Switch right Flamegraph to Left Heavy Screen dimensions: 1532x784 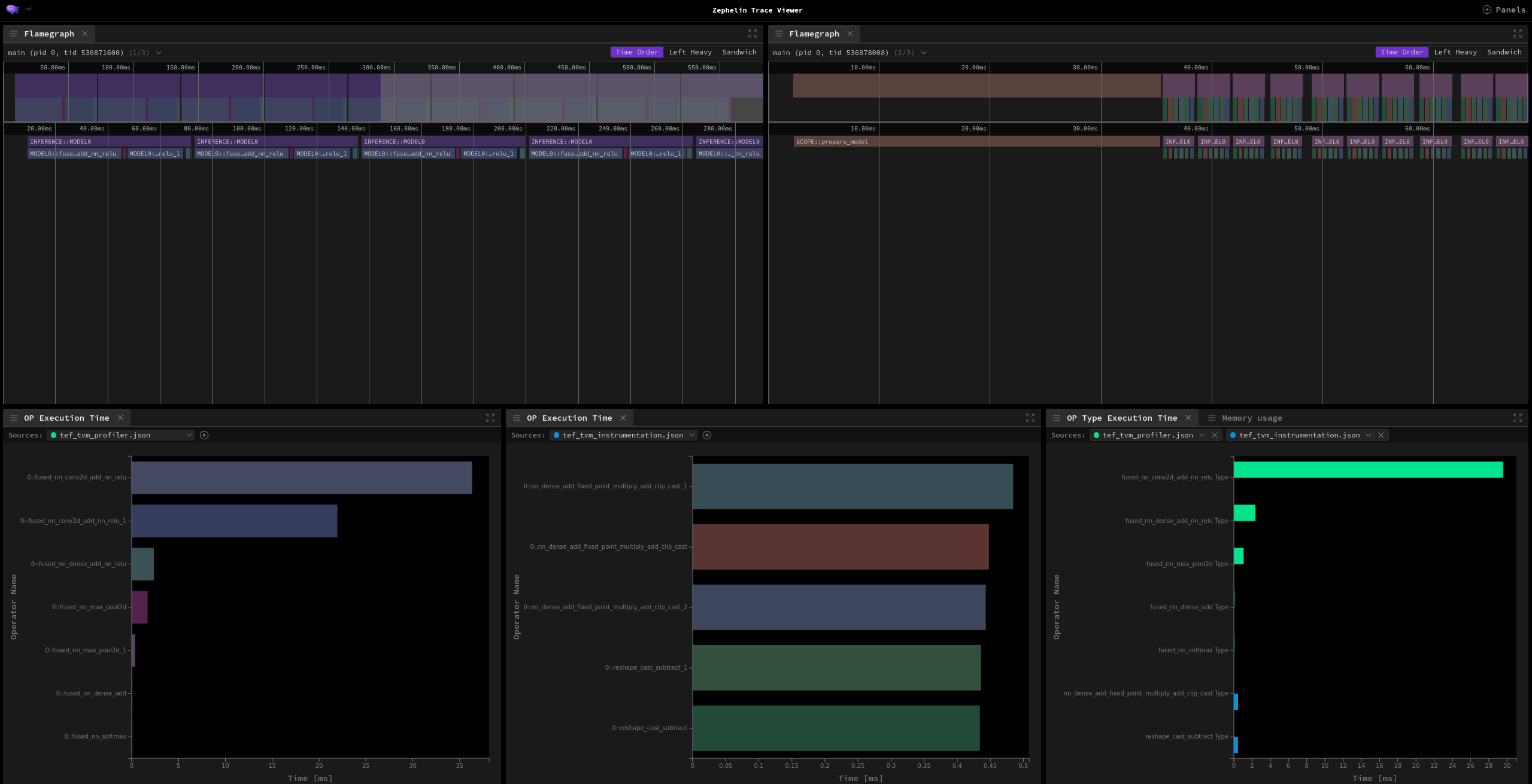(x=1455, y=52)
